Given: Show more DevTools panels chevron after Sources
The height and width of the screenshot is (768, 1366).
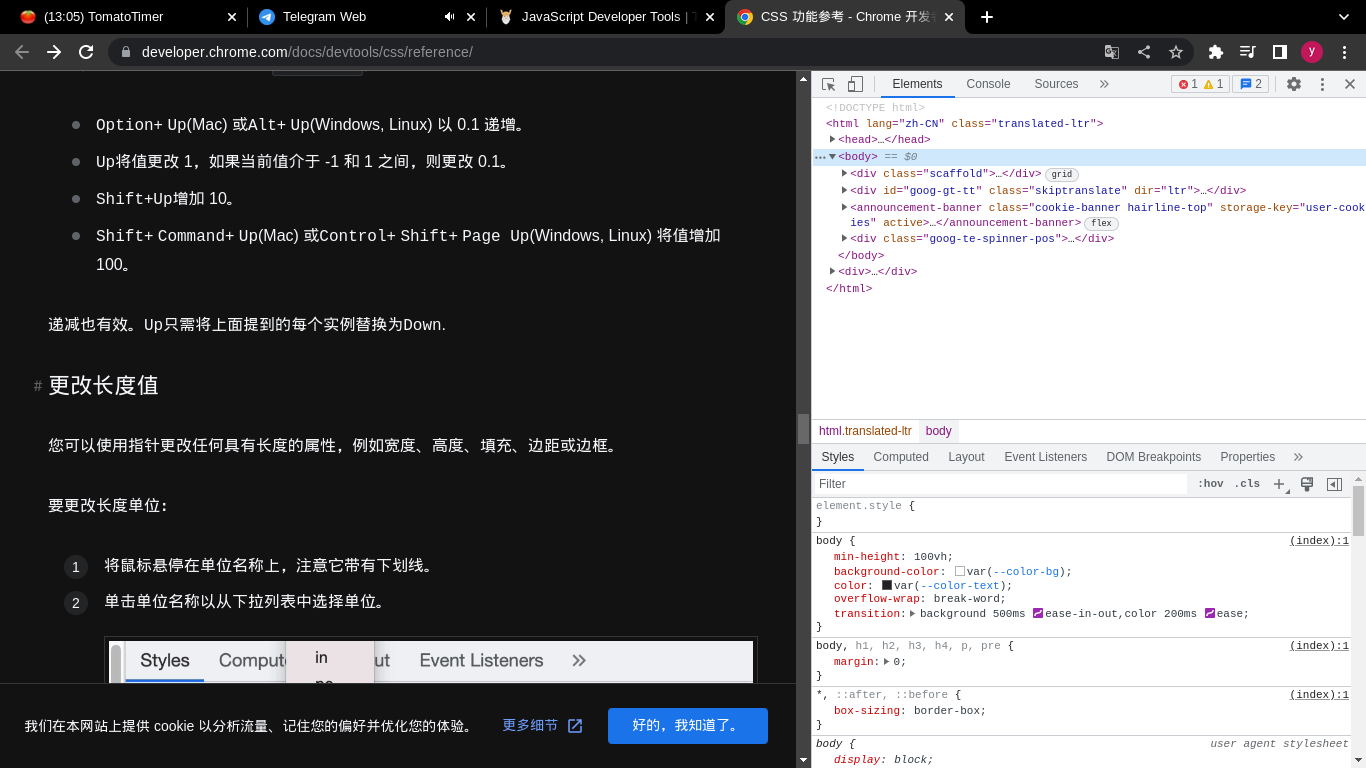Looking at the screenshot, I should (x=1104, y=84).
